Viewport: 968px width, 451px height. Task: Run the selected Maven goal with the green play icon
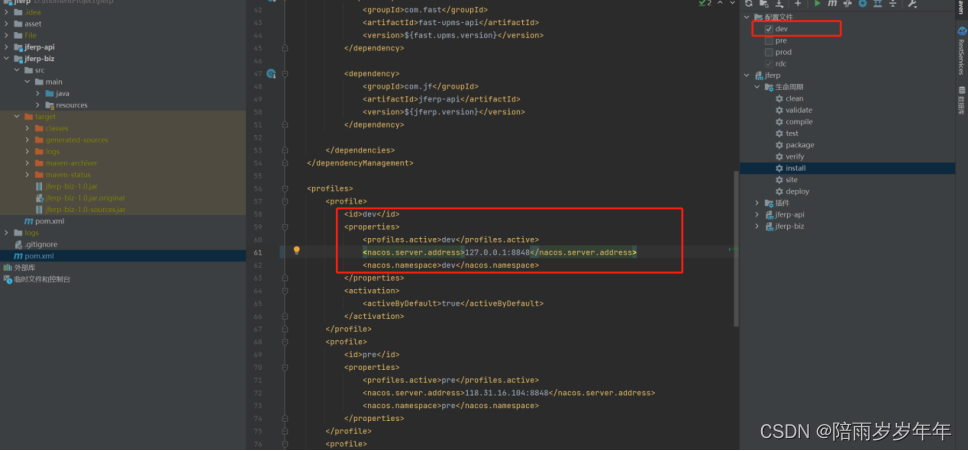[817, 4]
